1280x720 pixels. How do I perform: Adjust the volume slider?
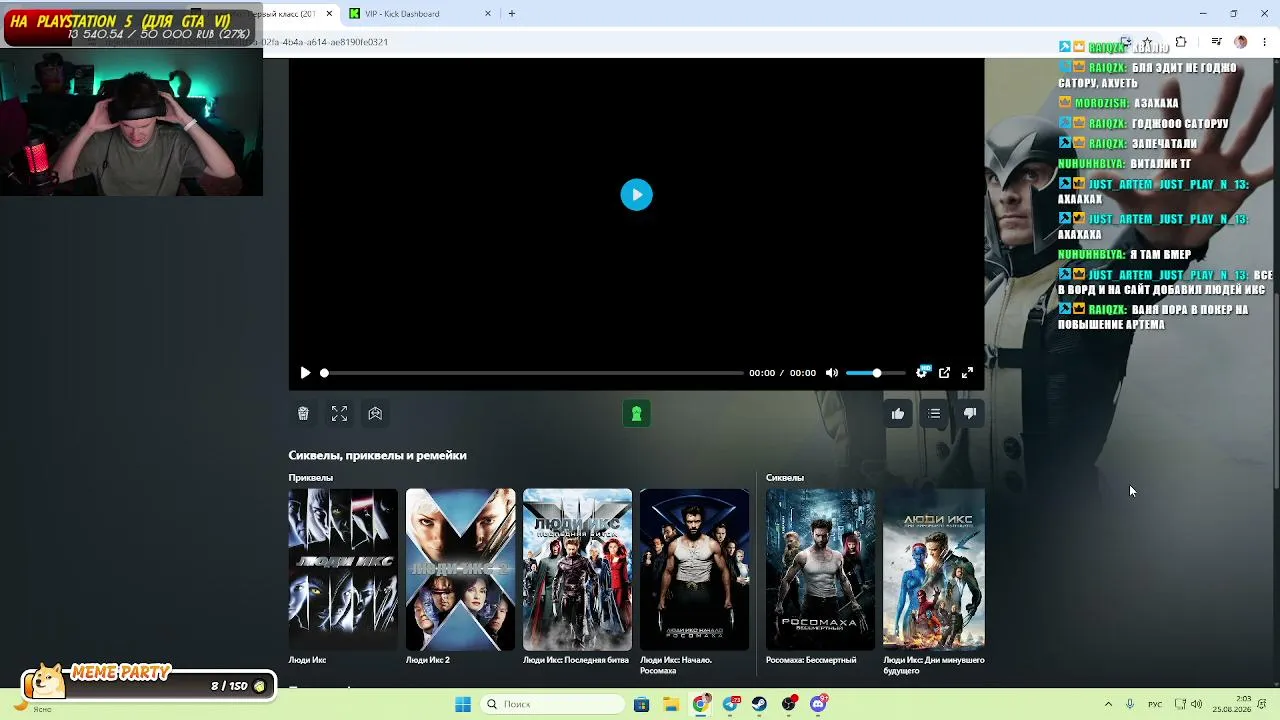click(875, 373)
